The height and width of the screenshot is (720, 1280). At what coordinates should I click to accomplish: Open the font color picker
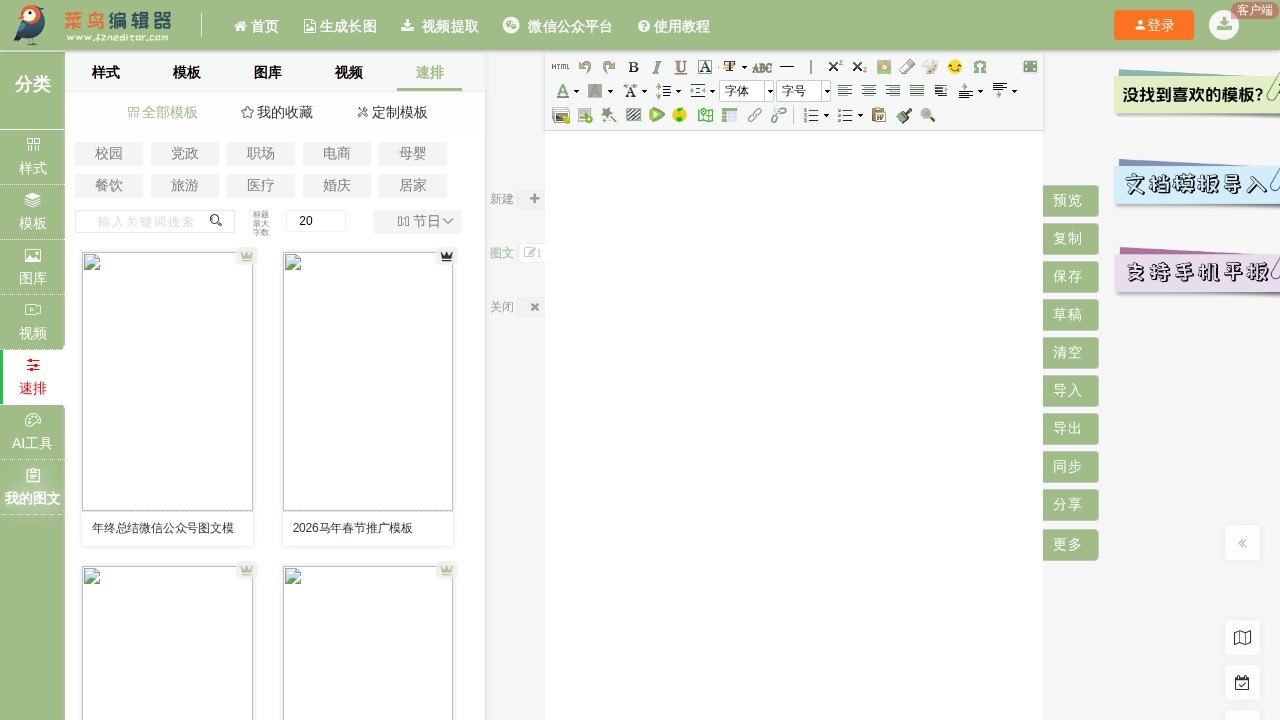pyautogui.click(x=563, y=91)
